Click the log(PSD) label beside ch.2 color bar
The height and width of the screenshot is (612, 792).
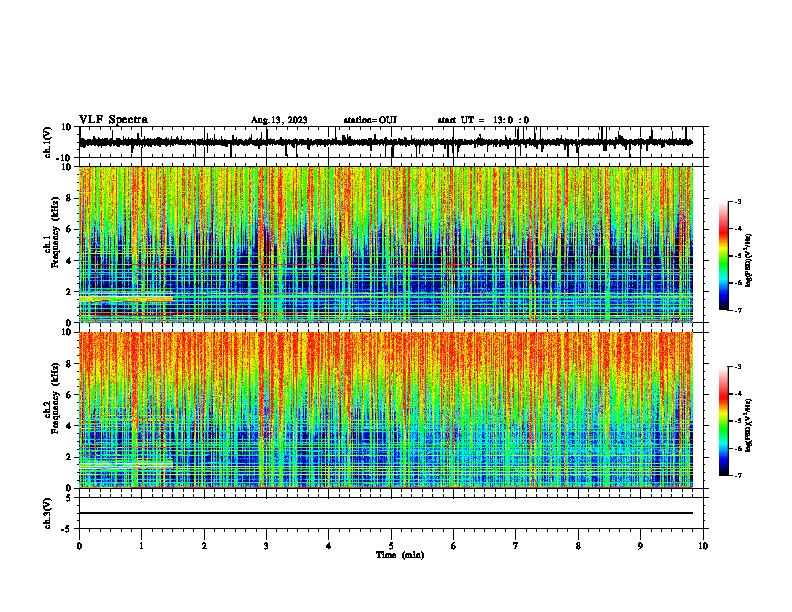click(x=748, y=425)
